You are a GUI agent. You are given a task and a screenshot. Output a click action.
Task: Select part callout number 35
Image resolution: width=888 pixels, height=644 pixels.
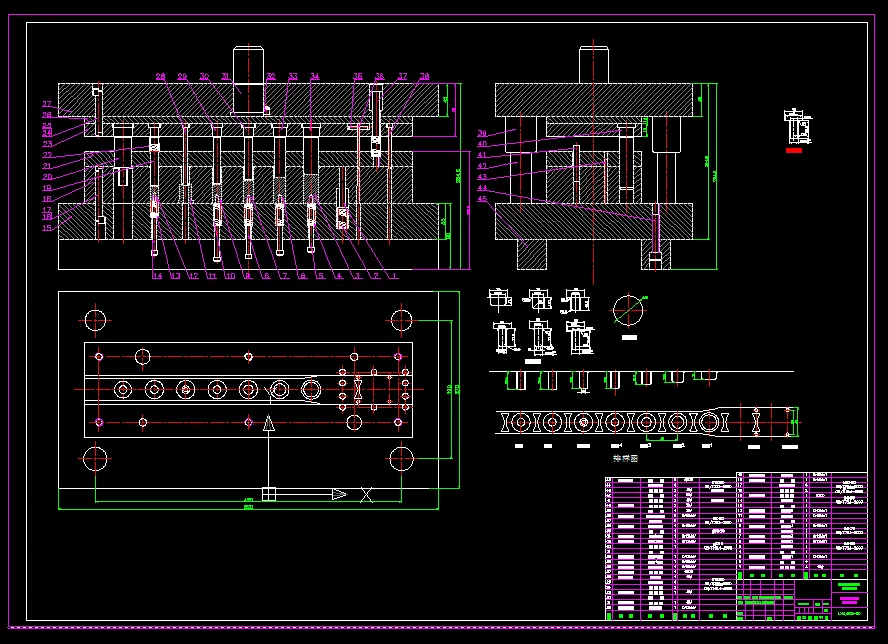click(x=358, y=76)
